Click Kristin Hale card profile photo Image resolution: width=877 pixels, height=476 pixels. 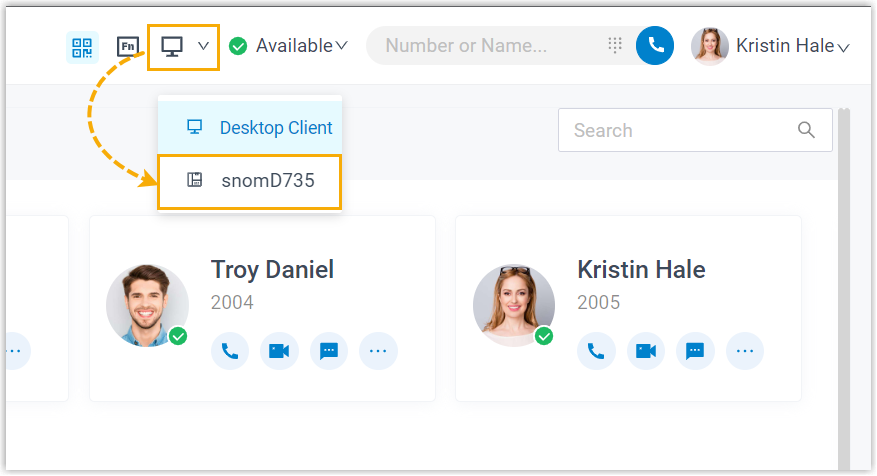[x=513, y=305]
